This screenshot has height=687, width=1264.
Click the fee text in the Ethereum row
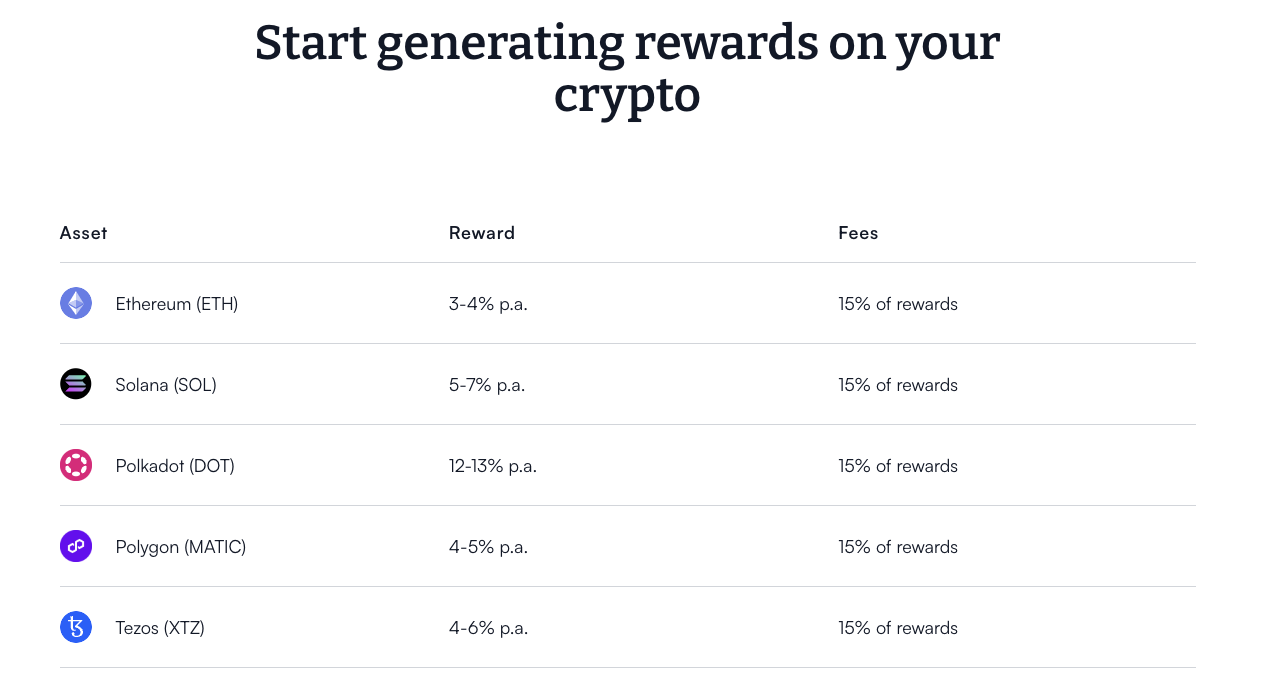[898, 304]
